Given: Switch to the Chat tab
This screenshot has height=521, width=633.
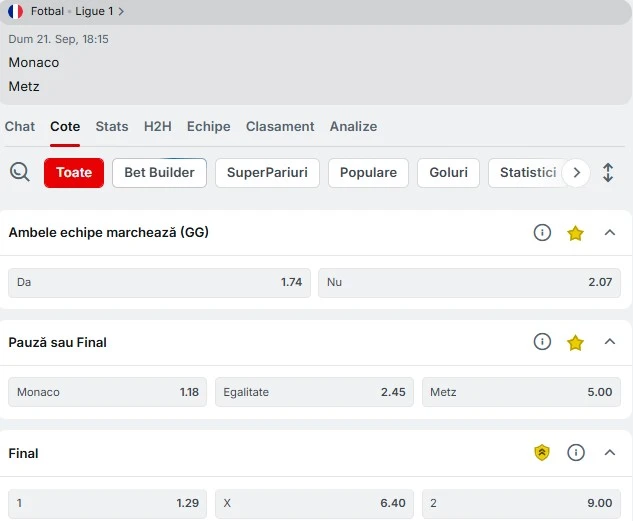Looking at the screenshot, I should (x=20, y=126).
